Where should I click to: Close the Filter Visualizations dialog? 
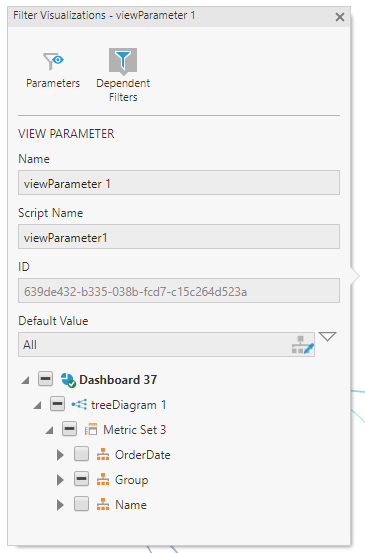340,17
